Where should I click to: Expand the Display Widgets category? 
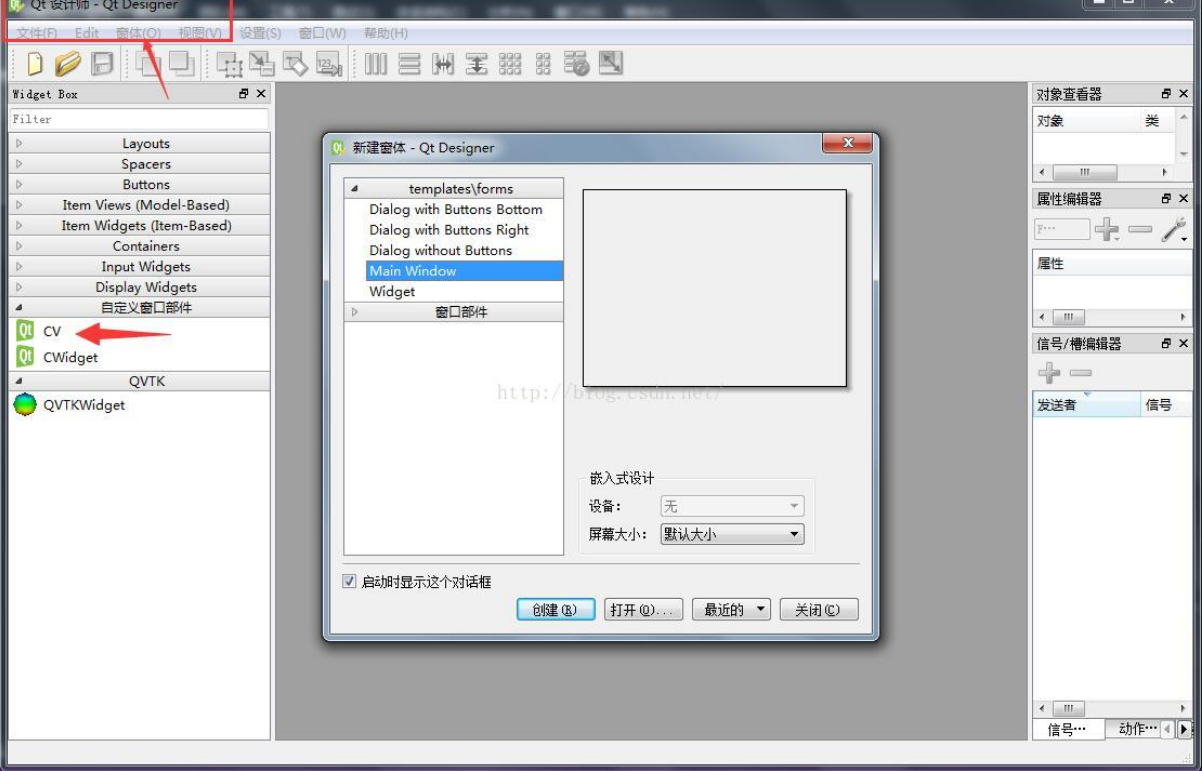(140, 287)
